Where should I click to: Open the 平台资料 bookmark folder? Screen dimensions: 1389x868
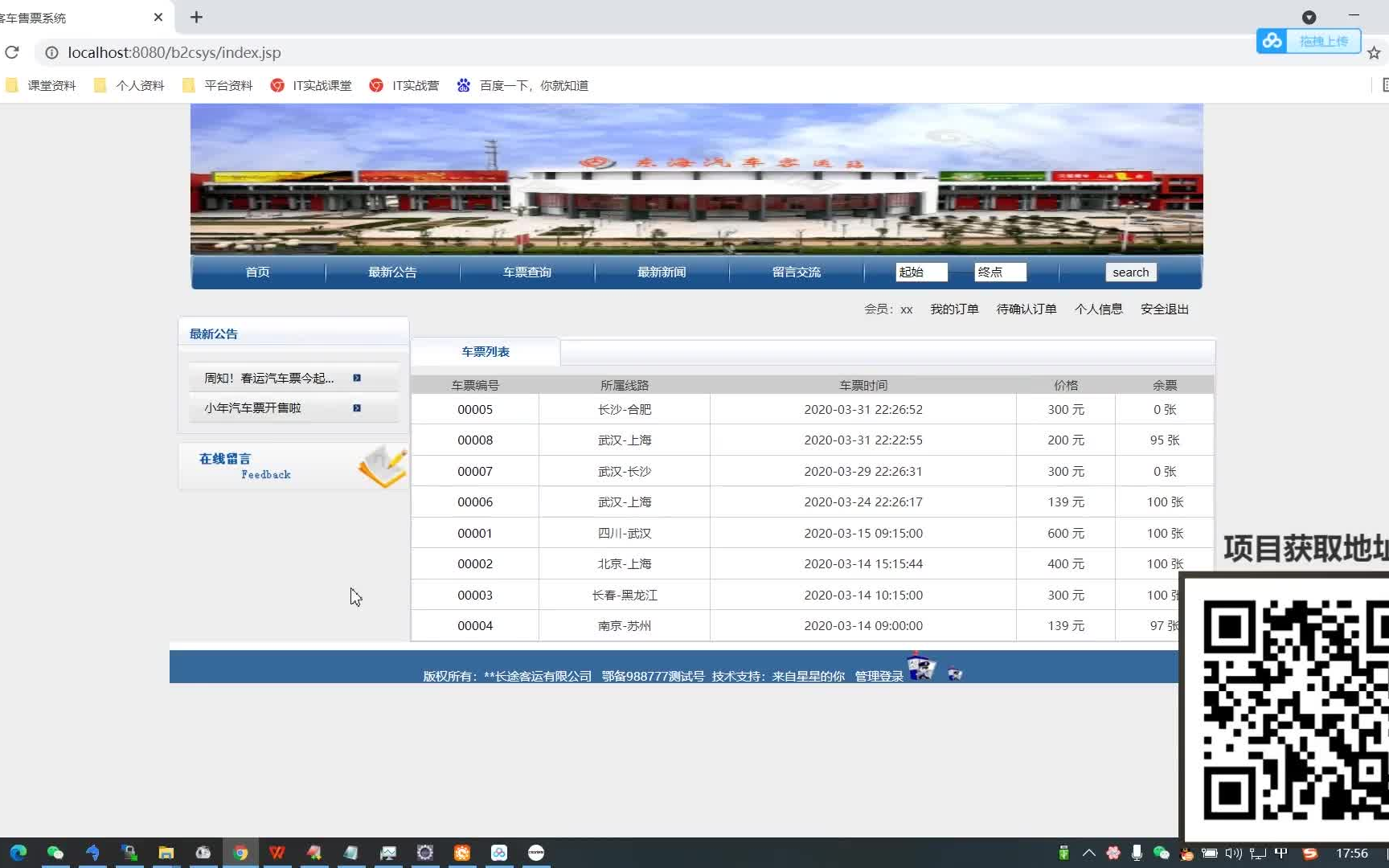(x=218, y=85)
